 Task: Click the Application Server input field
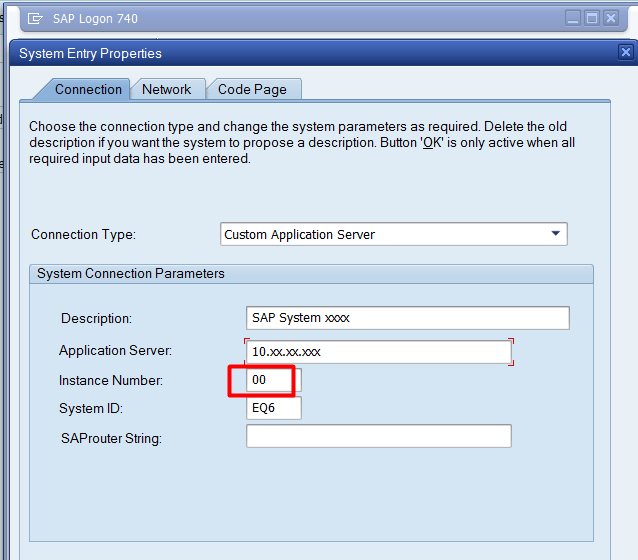click(x=379, y=352)
